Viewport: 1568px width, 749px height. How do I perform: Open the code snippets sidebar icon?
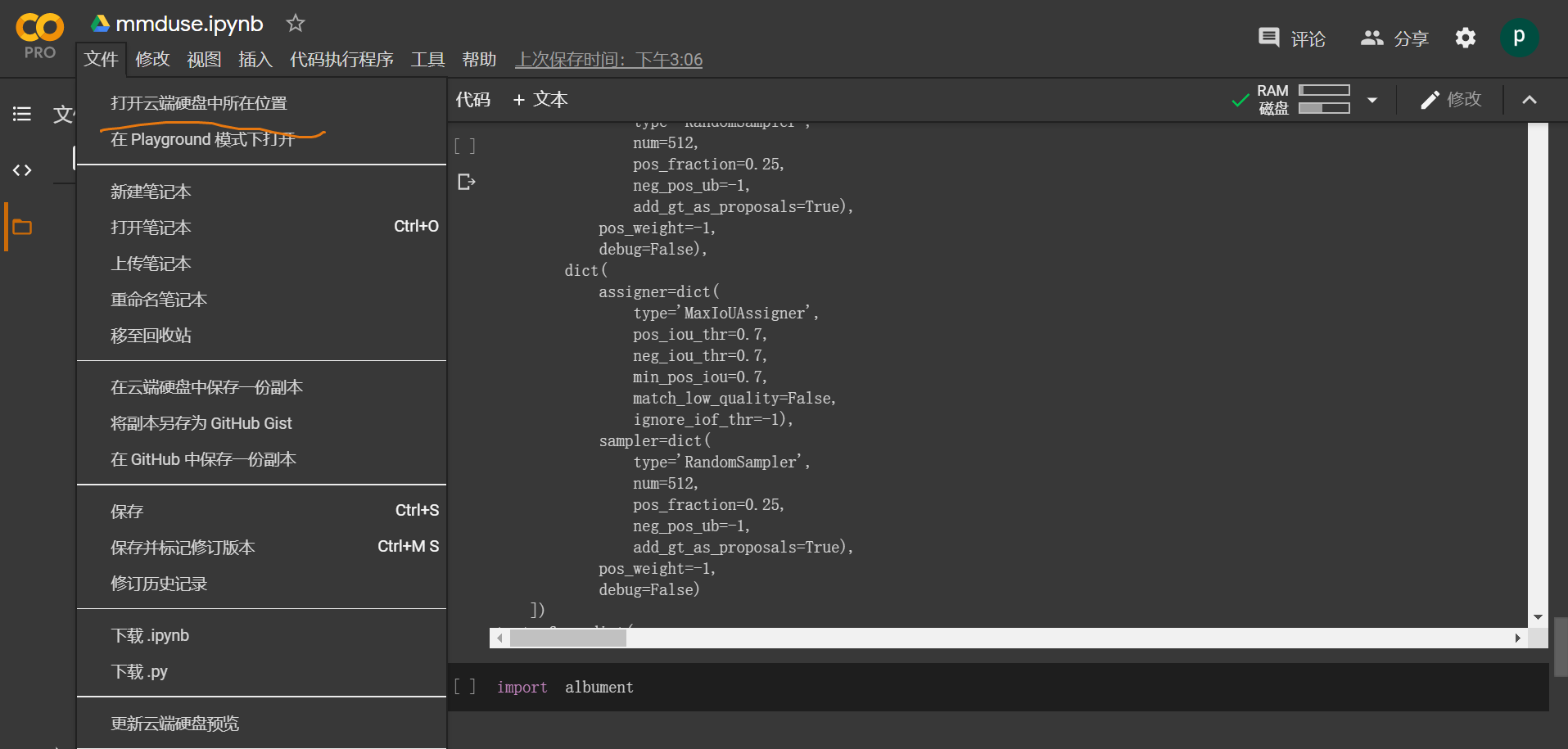pos(22,170)
